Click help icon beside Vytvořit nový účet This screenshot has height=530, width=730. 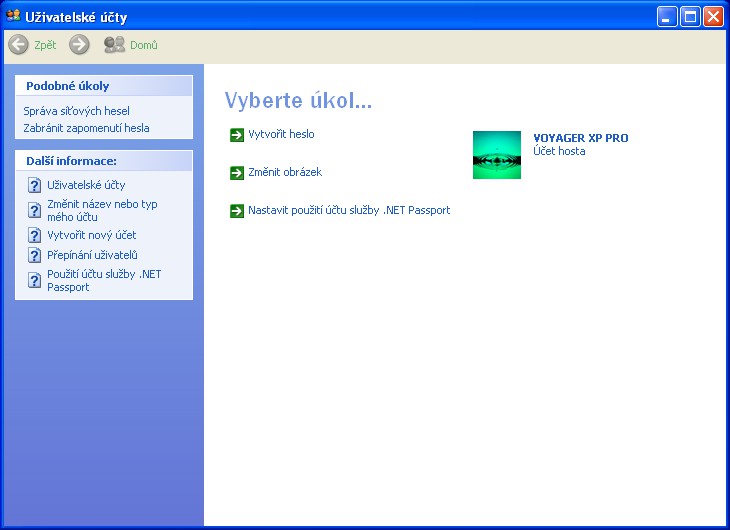pos(34,235)
